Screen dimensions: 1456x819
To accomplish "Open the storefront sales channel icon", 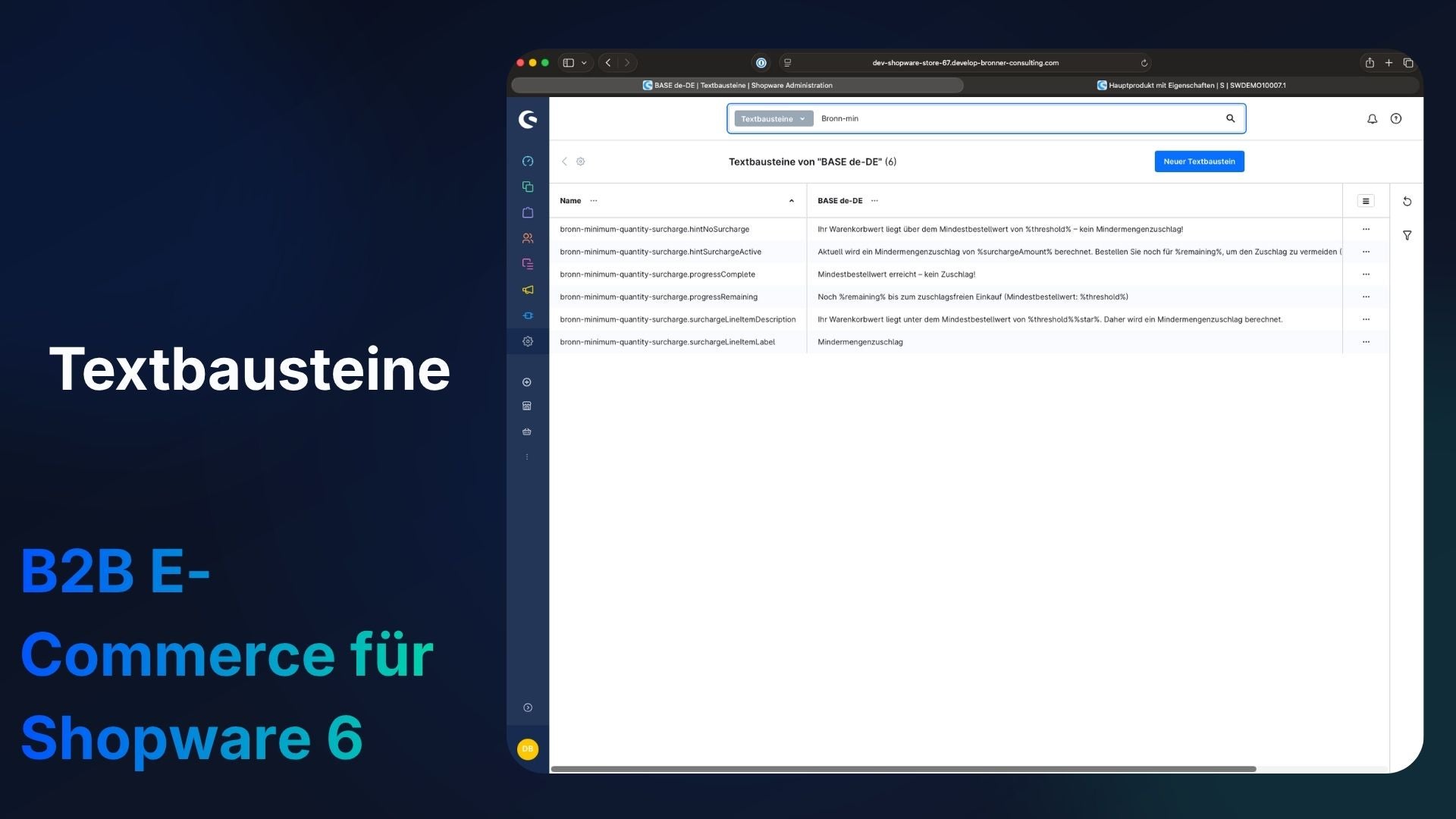I will tap(527, 406).
